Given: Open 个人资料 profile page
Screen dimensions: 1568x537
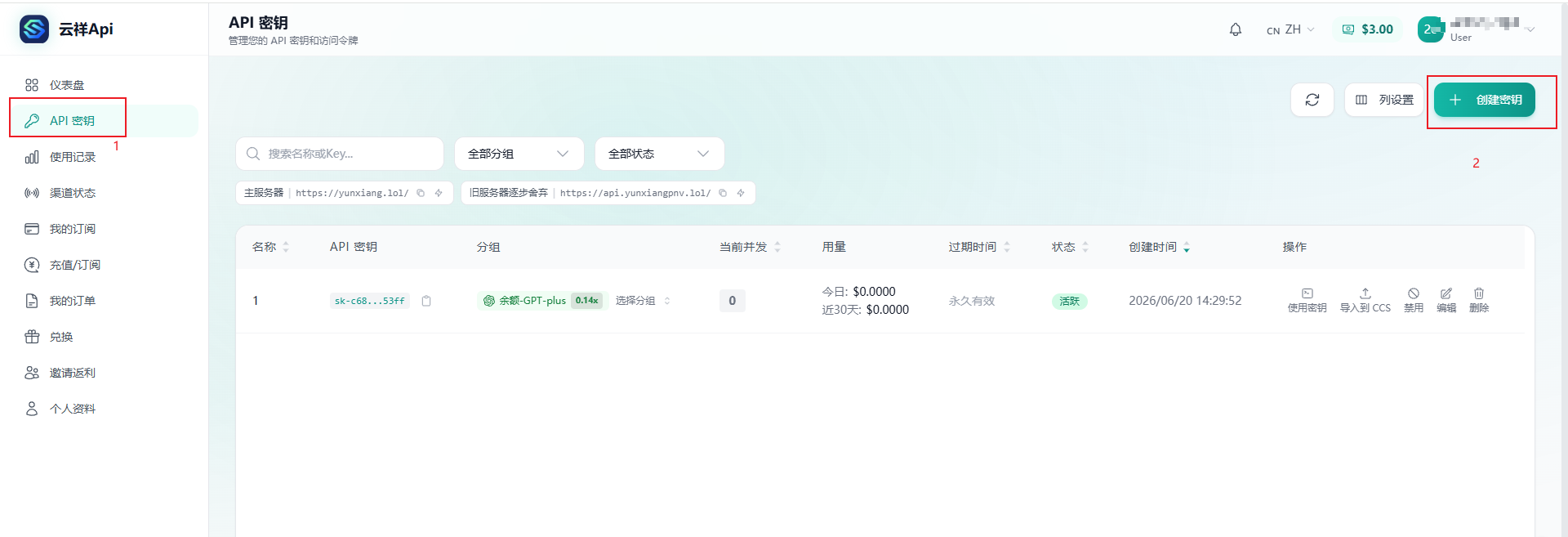Looking at the screenshot, I should [x=105, y=409].
